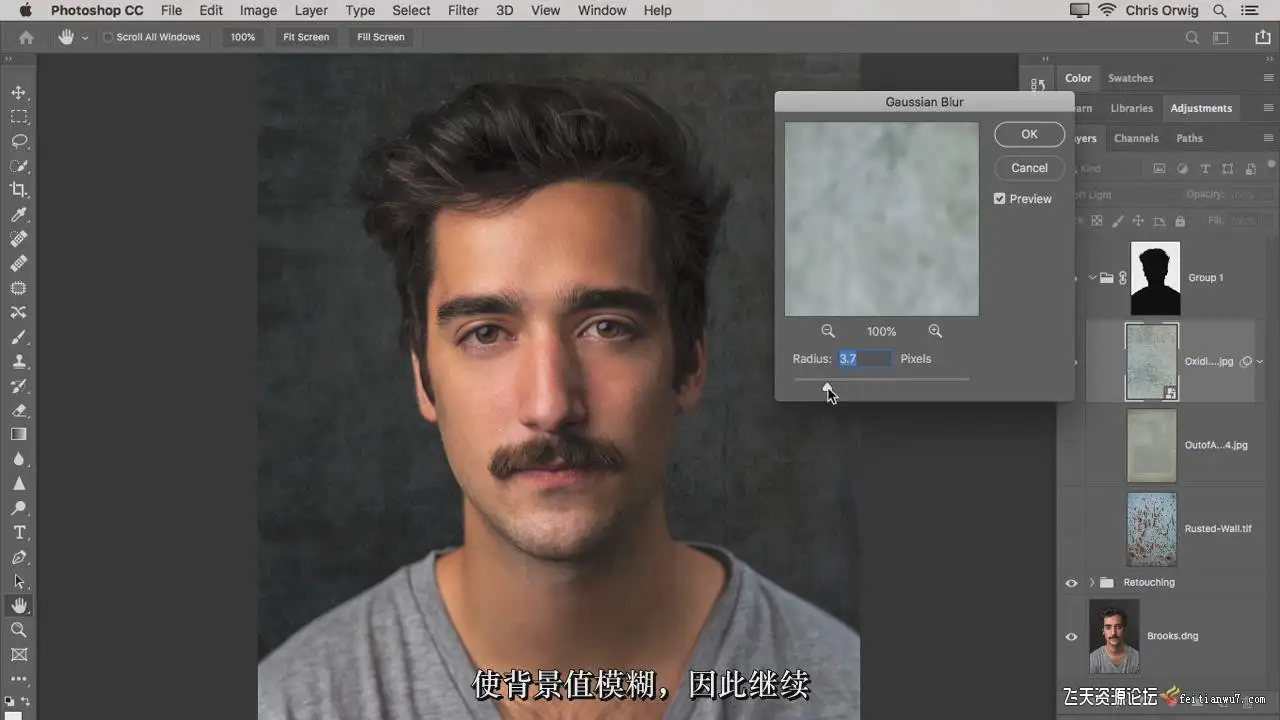Switch to the Swatches tab
The width and height of the screenshot is (1280, 720).
1130,78
